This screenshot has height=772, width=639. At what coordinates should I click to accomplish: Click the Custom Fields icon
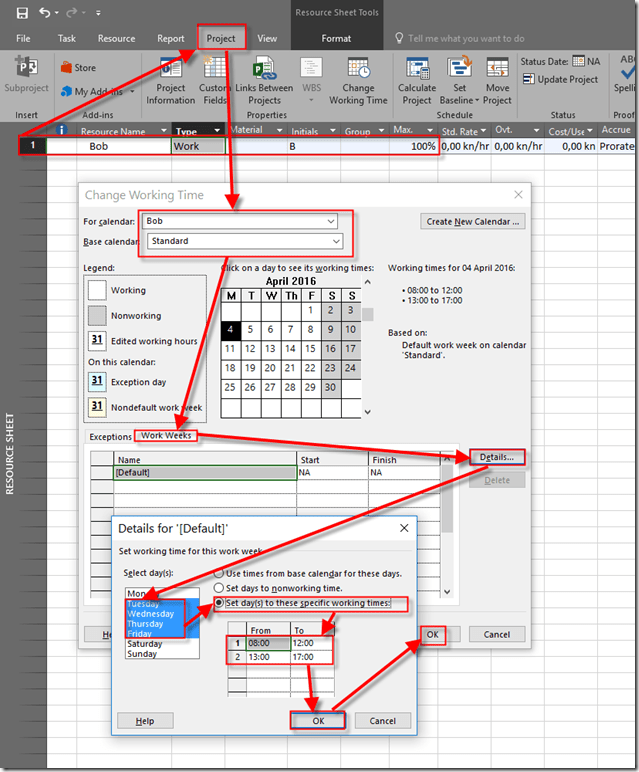click(x=215, y=80)
